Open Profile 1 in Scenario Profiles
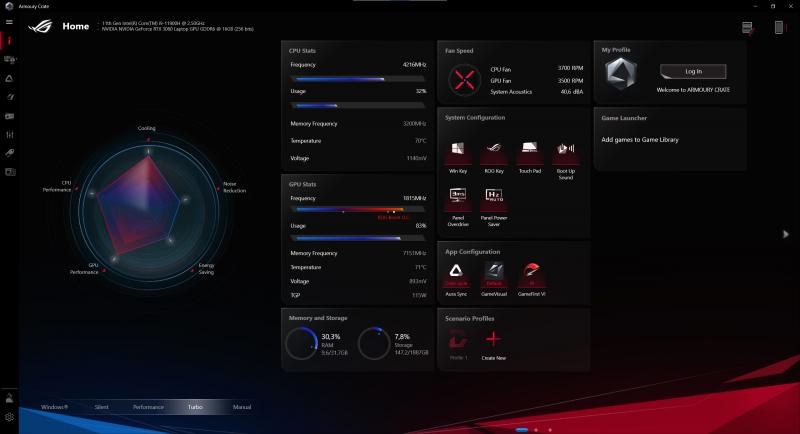This screenshot has width=800, height=434. pos(458,344)
